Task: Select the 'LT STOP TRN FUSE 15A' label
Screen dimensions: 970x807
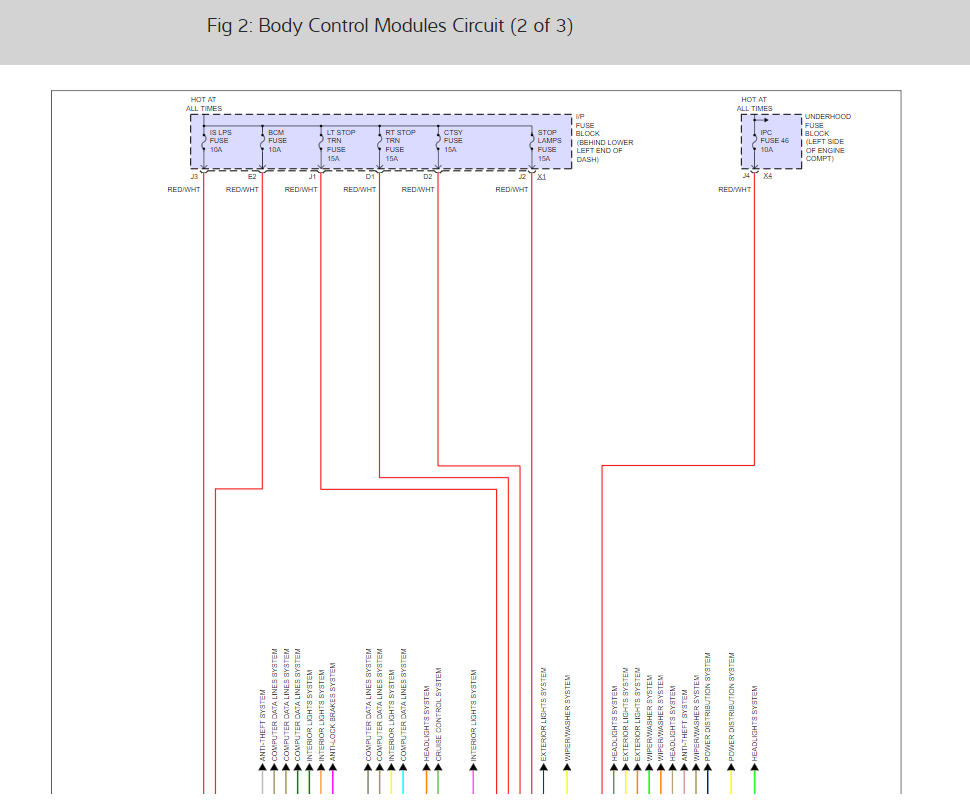Action: click(x=341, y=145)
